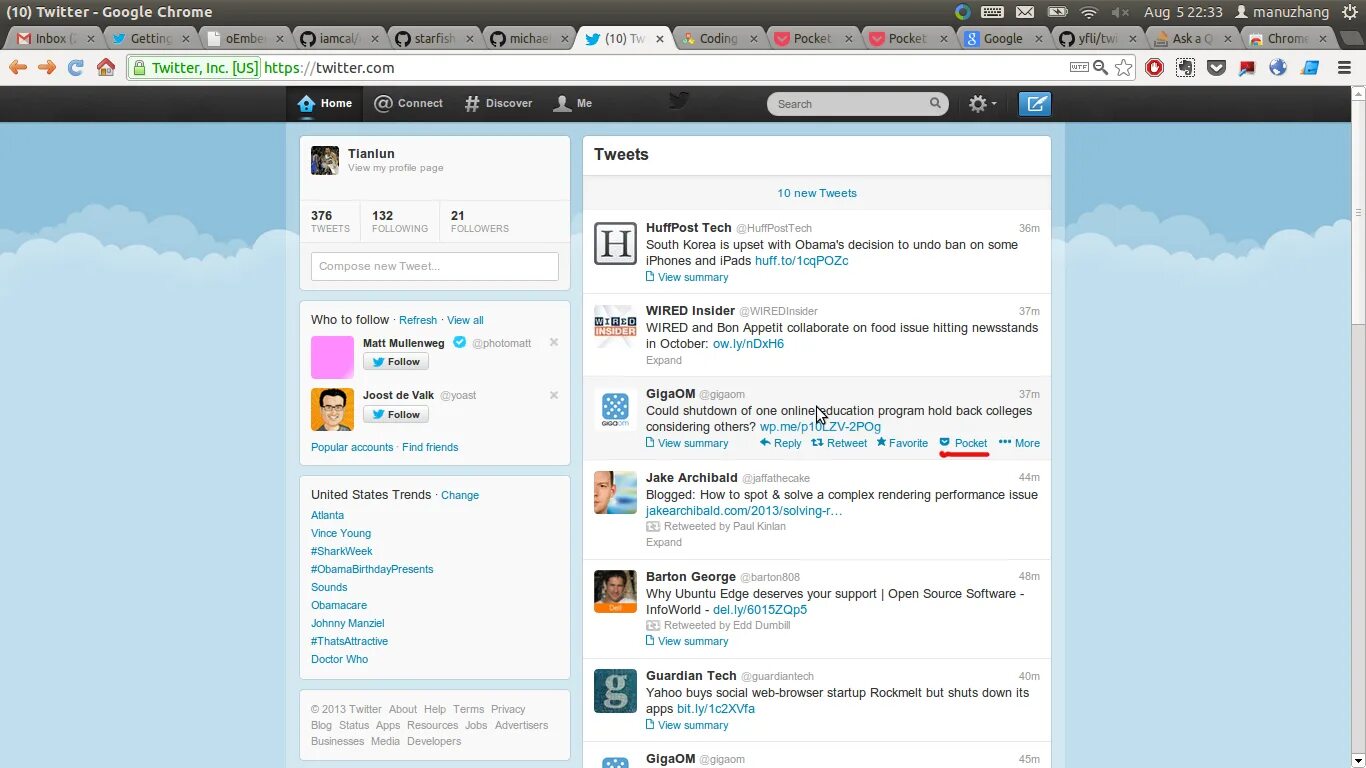Click the Compose new Tweet field
1366x768 pixels.
(x=435, y=266)
